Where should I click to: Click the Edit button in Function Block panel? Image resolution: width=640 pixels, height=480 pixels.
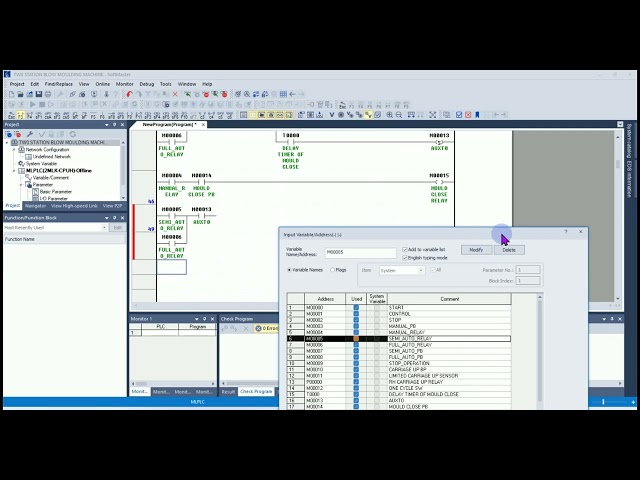click(118, 227)
